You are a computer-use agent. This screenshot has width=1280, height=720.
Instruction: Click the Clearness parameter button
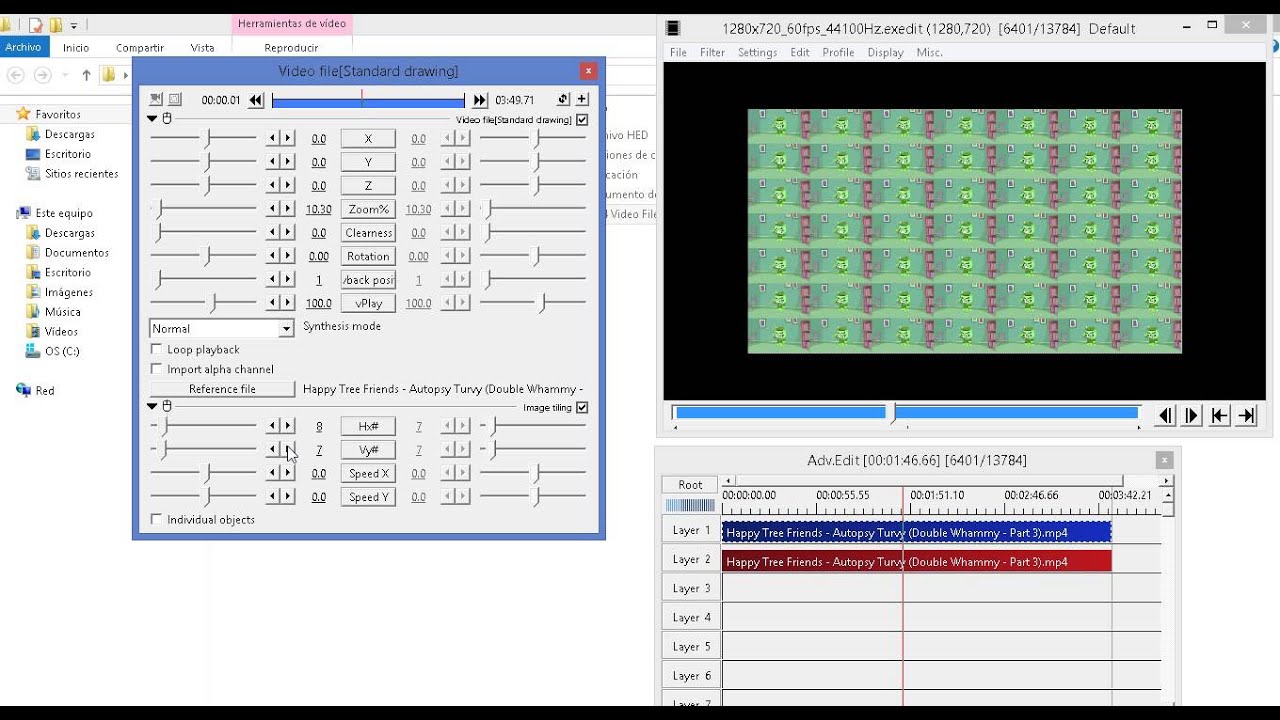click(x=368, y=232)
